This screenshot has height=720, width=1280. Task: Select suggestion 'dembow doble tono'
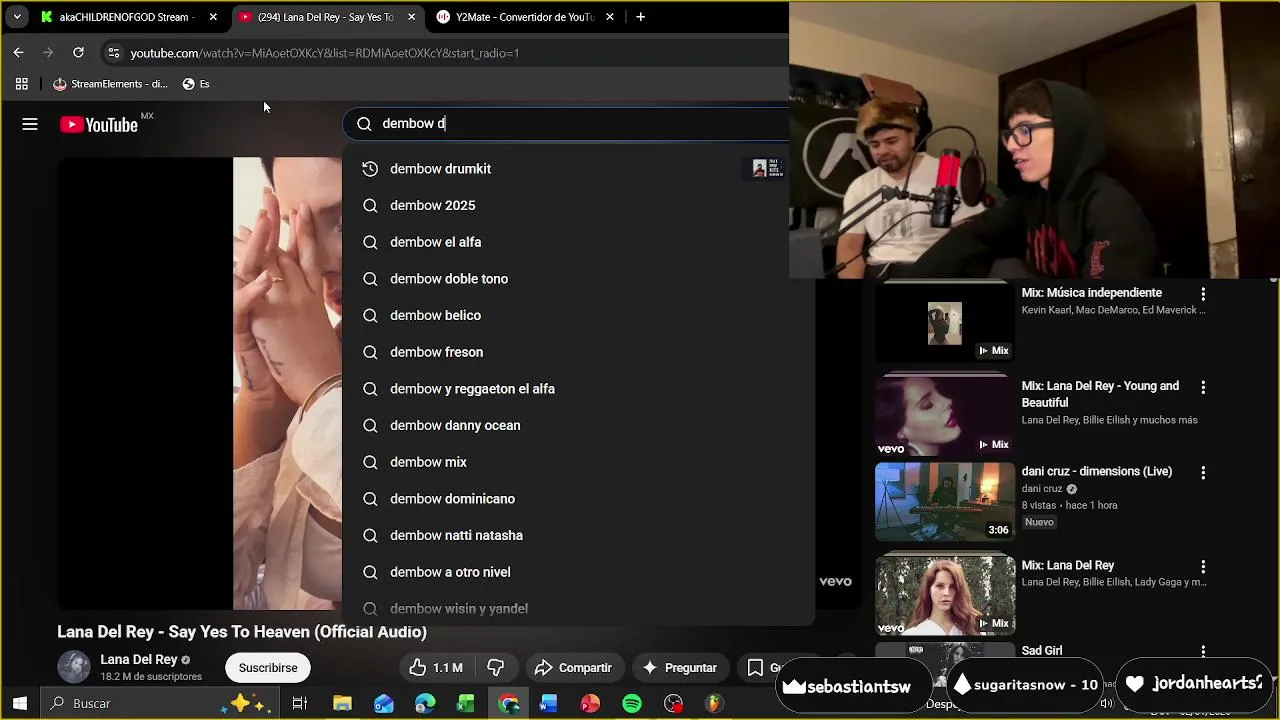[x=578, y=279]
